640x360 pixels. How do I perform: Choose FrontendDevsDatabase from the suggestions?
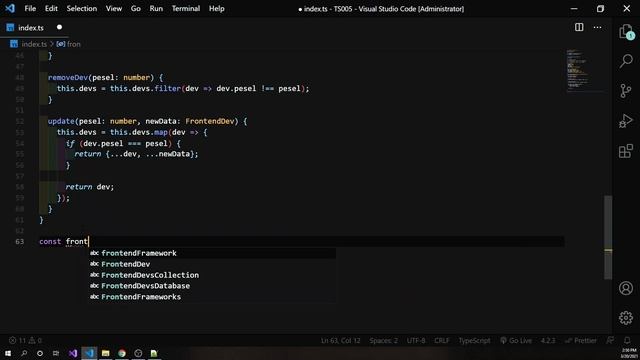point(213,286)
